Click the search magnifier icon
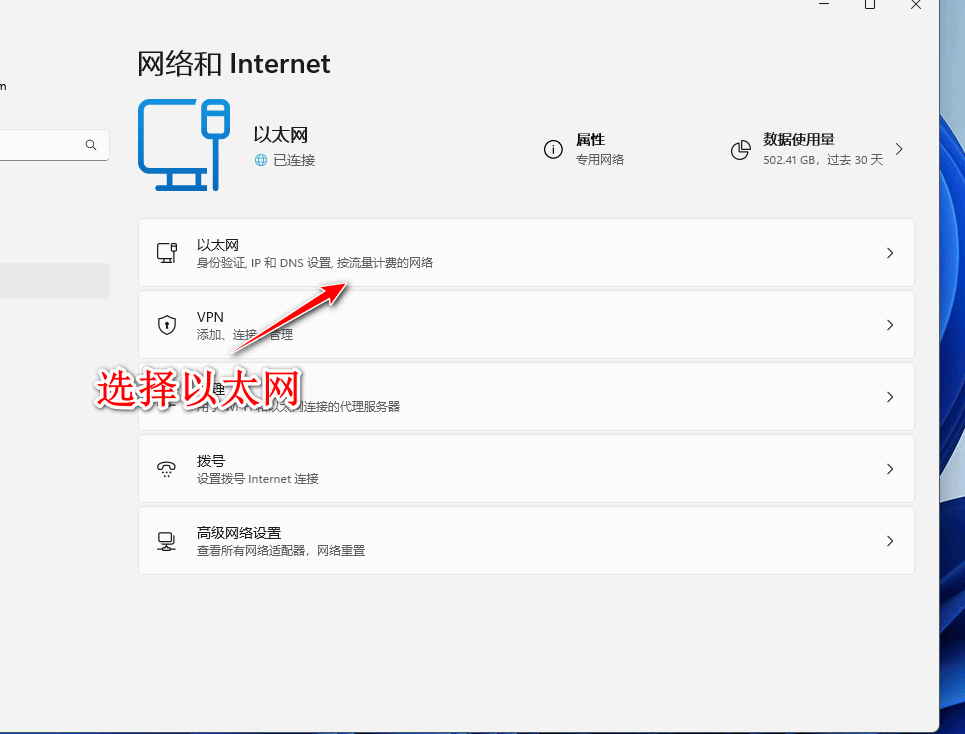965x734 pixels. coord(91,145)
